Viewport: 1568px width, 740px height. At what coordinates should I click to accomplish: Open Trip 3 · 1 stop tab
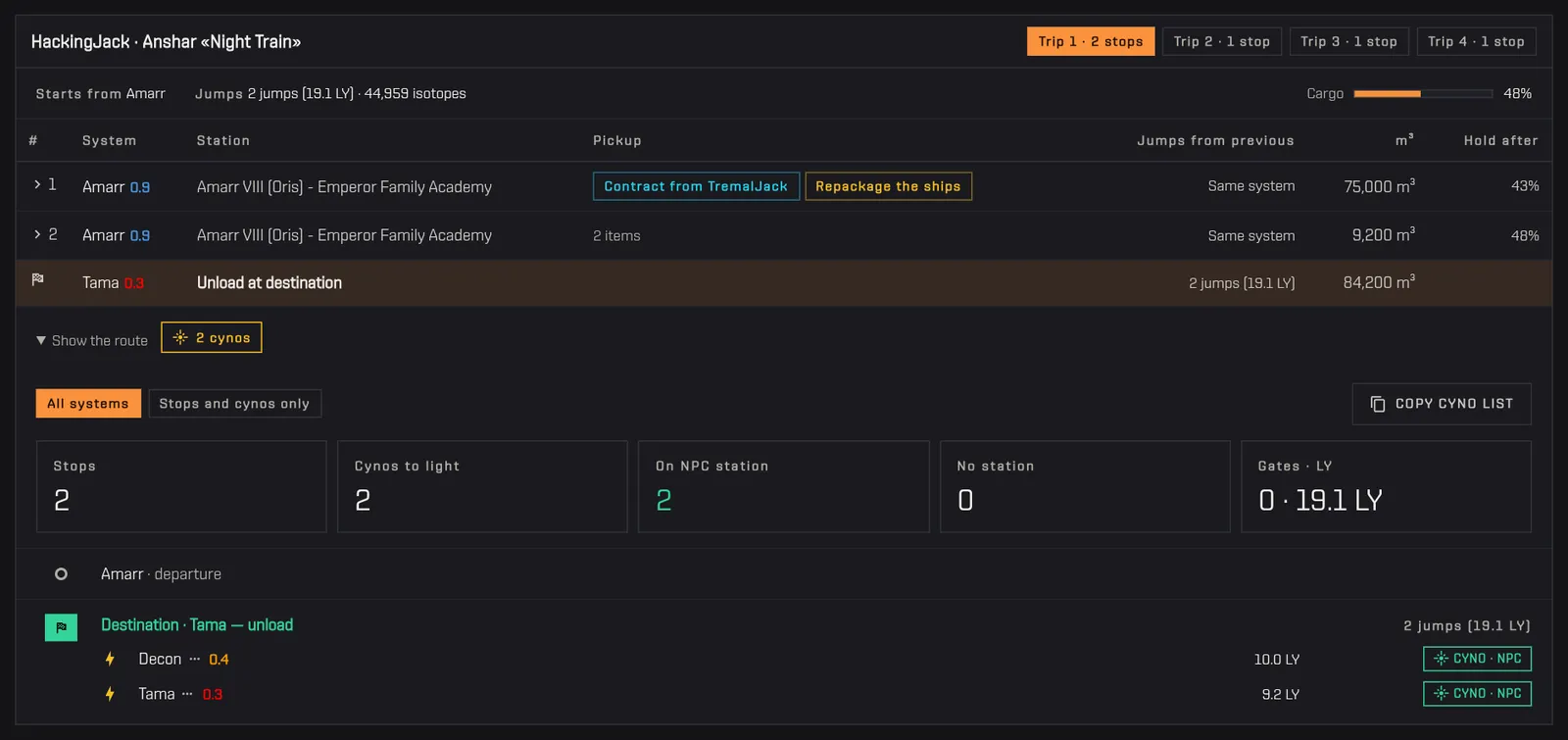pos(1349,41)
